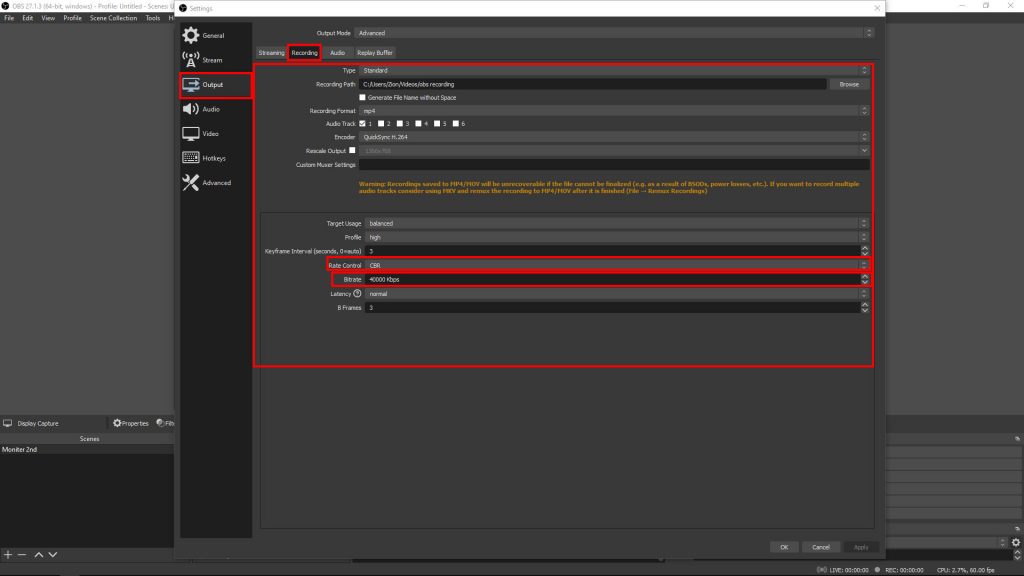Toggle Generate File Name without Space checkbox

[x=362, y=97]
